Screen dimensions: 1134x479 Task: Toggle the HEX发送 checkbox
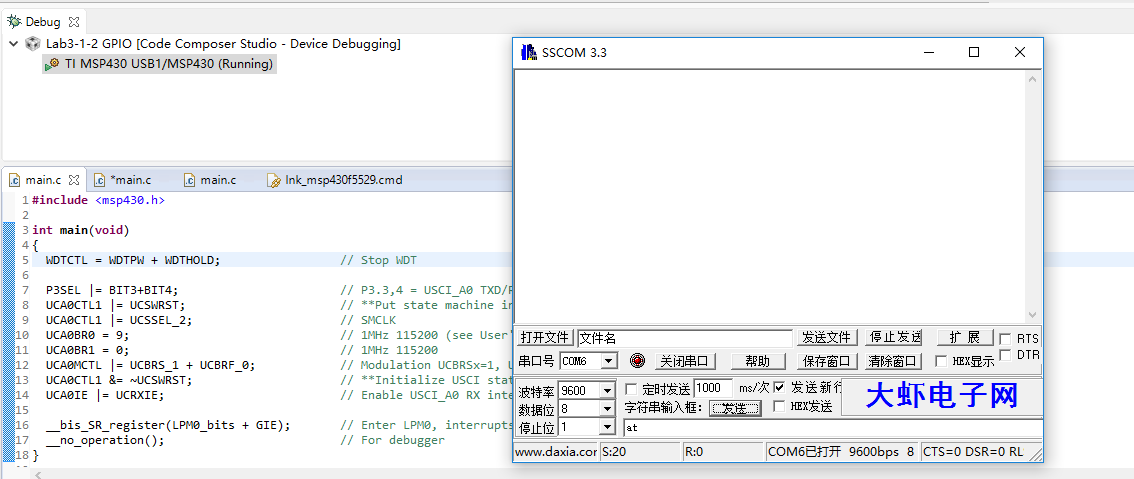779,406
